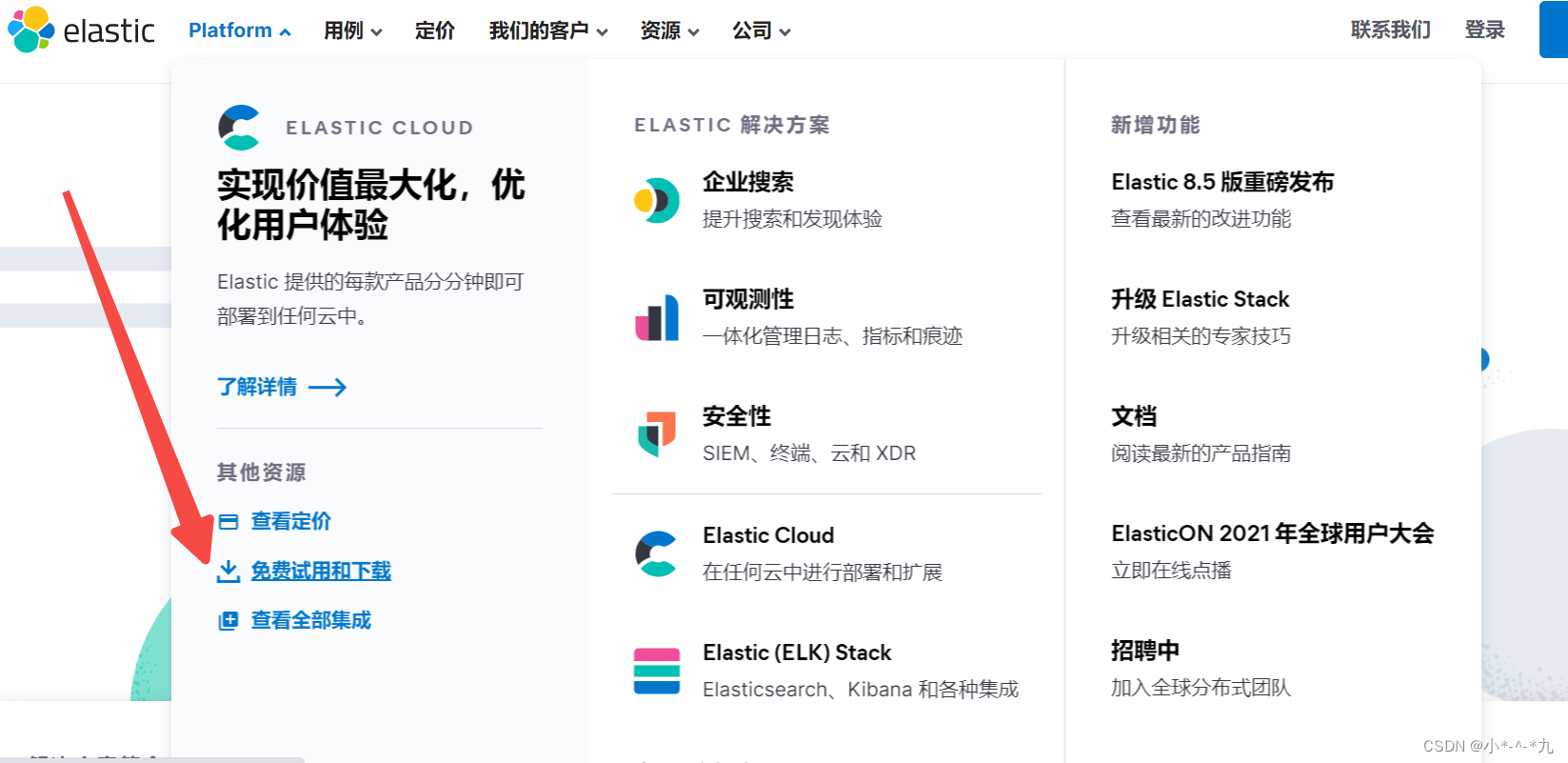Open Elastic (ELK) Stack entry title
This screenshot has height=763, width=1568.
pos(797,653)
